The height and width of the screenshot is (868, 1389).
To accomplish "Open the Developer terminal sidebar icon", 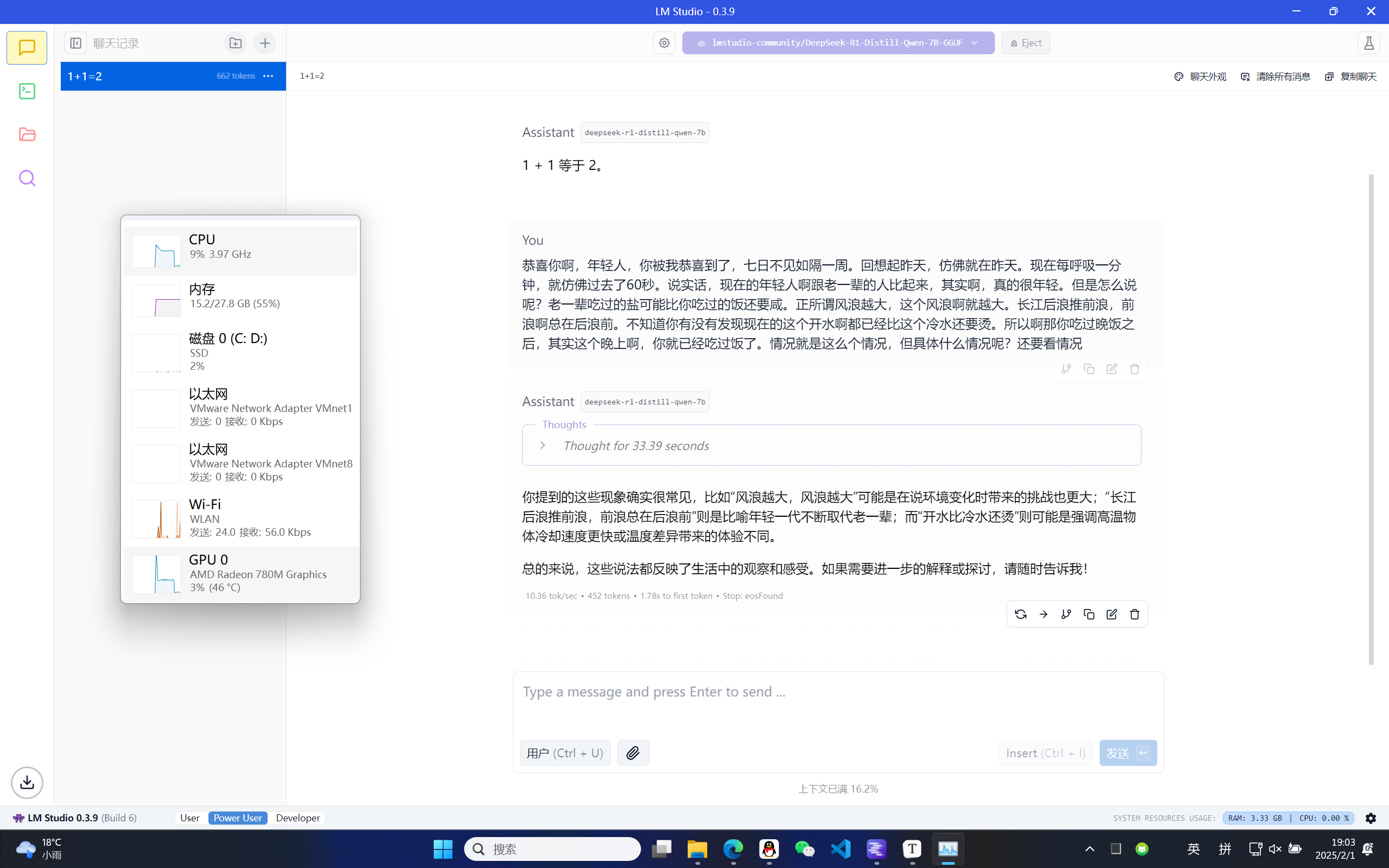I will point(27,91).
